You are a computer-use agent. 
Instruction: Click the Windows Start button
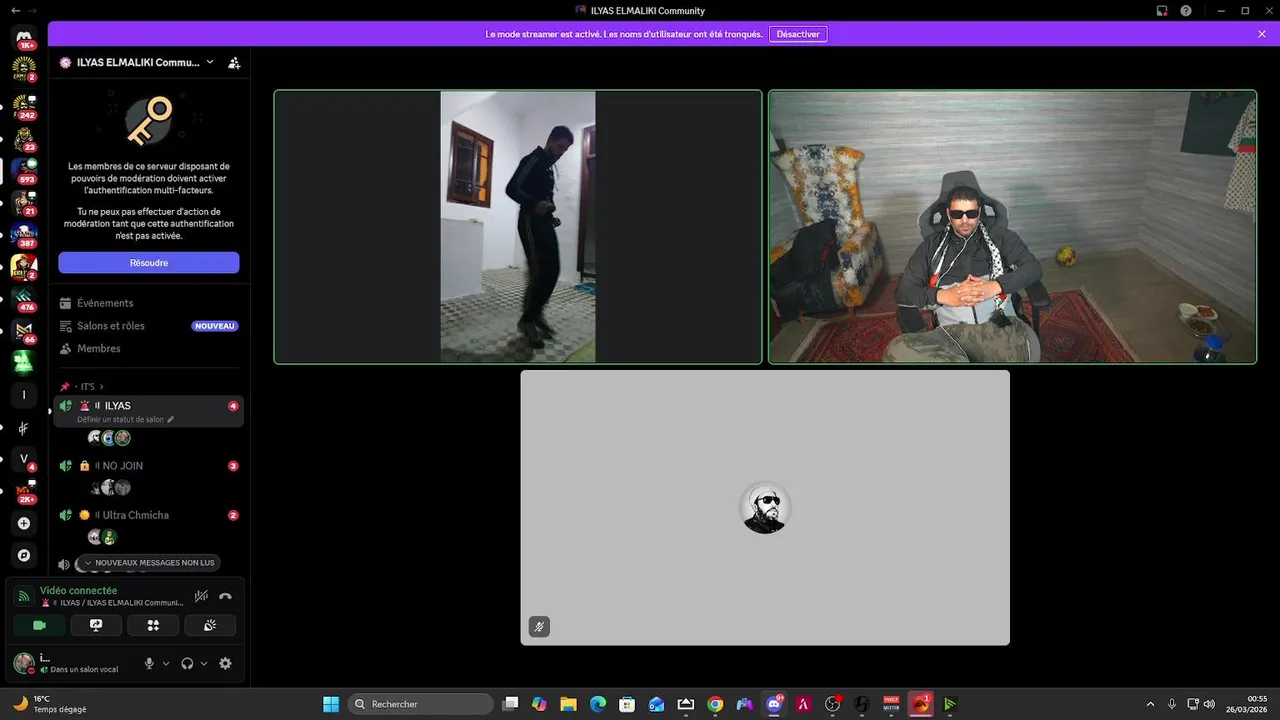(331, 704)
